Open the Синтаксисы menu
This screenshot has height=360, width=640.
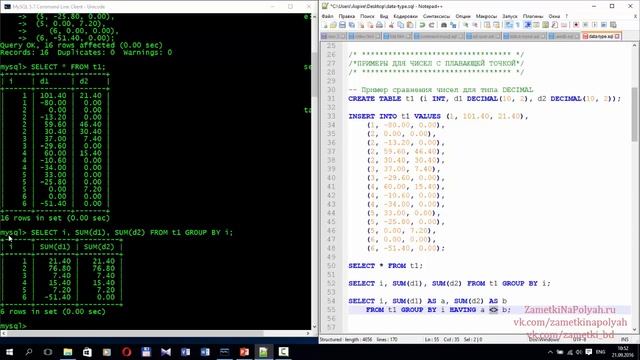pos(436,16)
